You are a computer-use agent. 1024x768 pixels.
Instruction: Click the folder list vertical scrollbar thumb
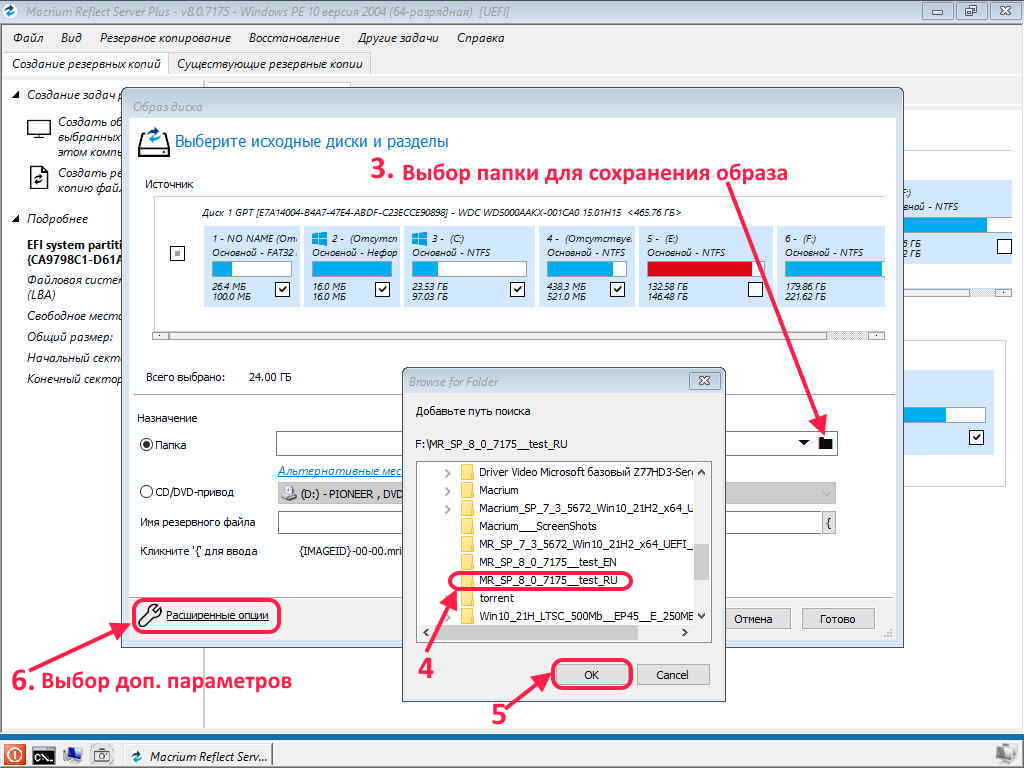point(701,561)
